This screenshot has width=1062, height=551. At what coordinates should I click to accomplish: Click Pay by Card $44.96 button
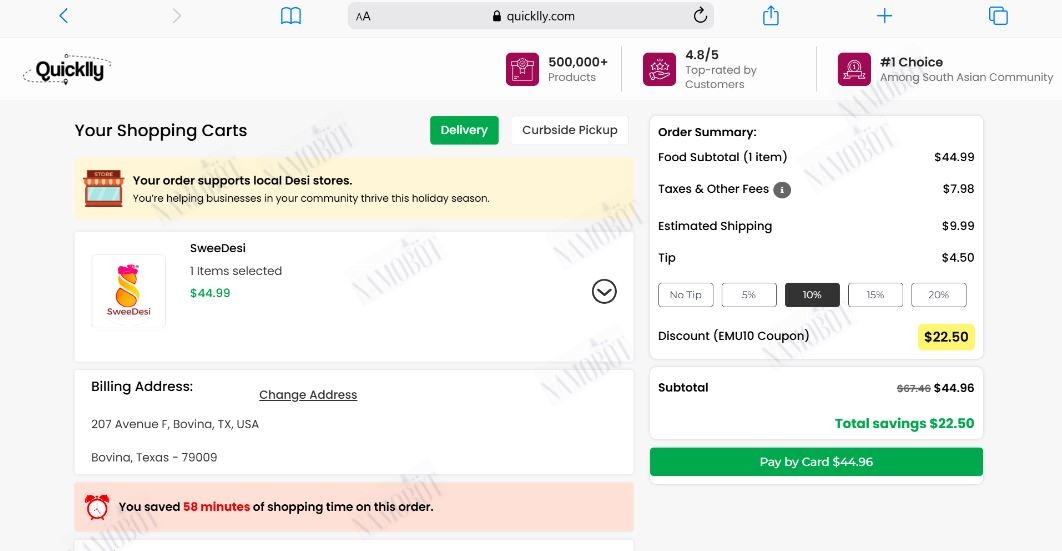tap(816, 462)
